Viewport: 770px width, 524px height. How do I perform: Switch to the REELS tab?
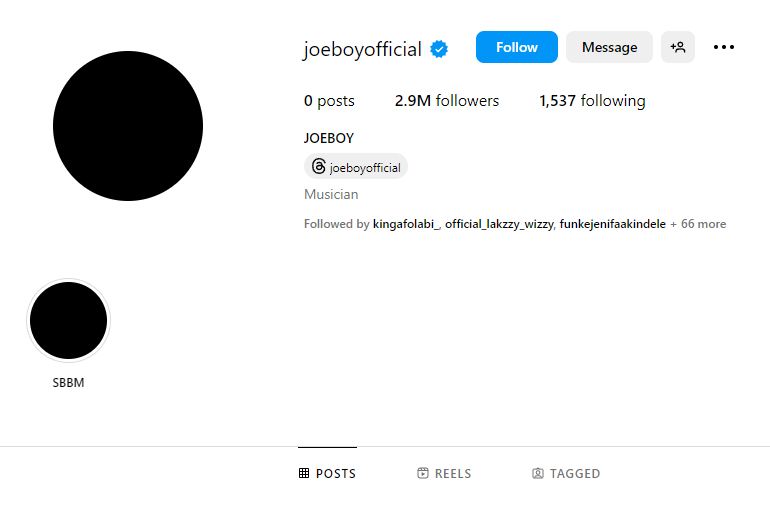[x=444, y=474]
